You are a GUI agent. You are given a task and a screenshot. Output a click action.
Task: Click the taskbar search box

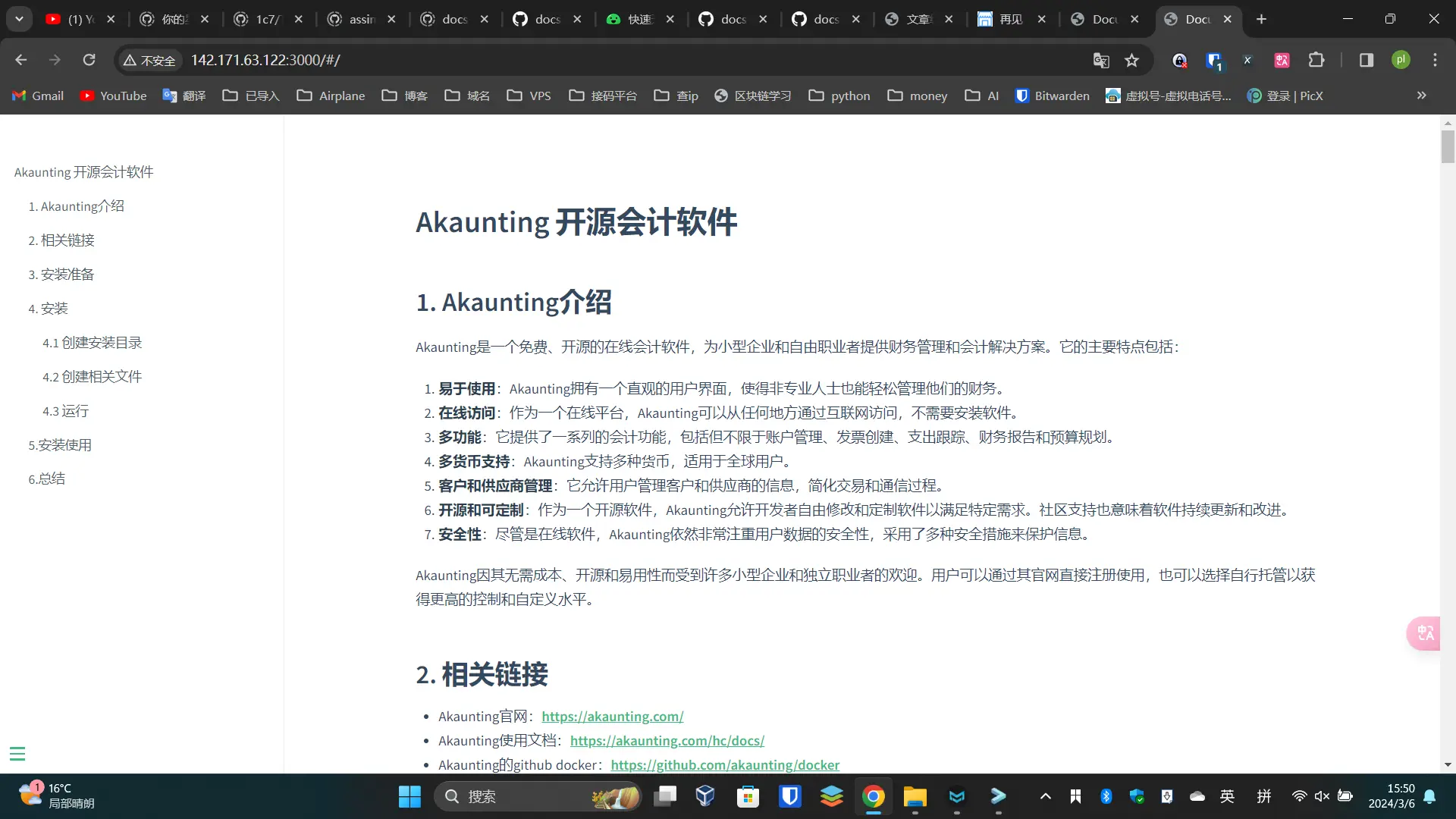tap(538, 796)
